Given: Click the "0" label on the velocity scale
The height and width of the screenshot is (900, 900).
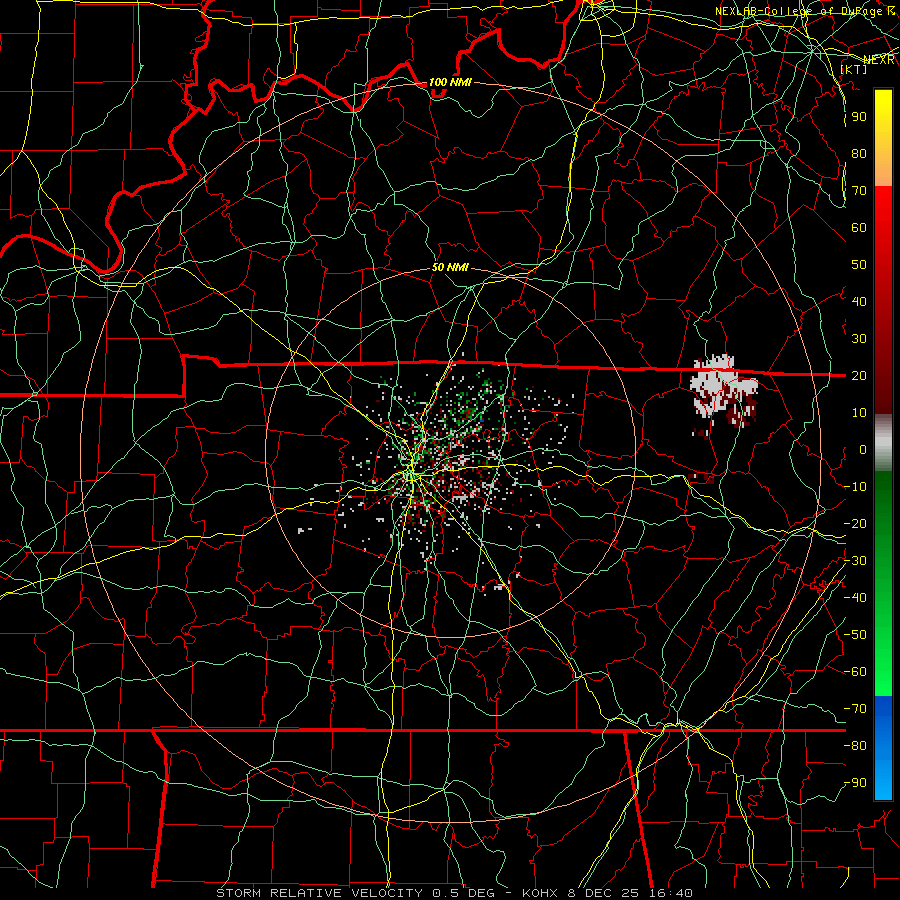Looking at the screenshot, I should click(863, 449).
